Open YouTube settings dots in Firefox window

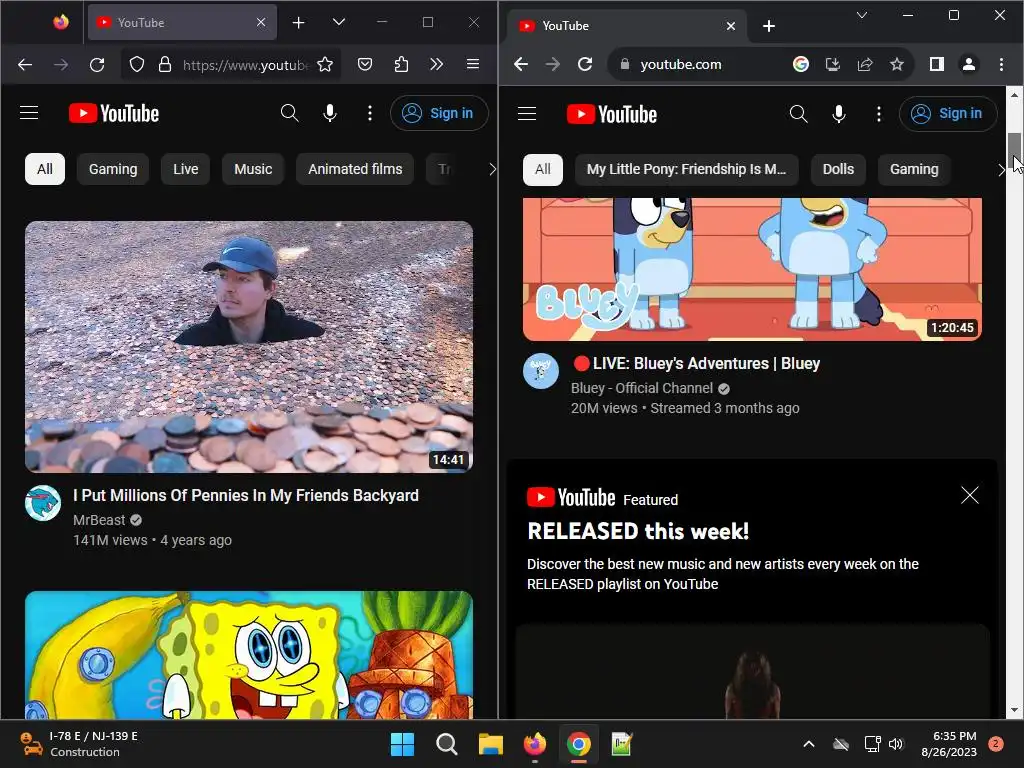(x=370, y=113)
